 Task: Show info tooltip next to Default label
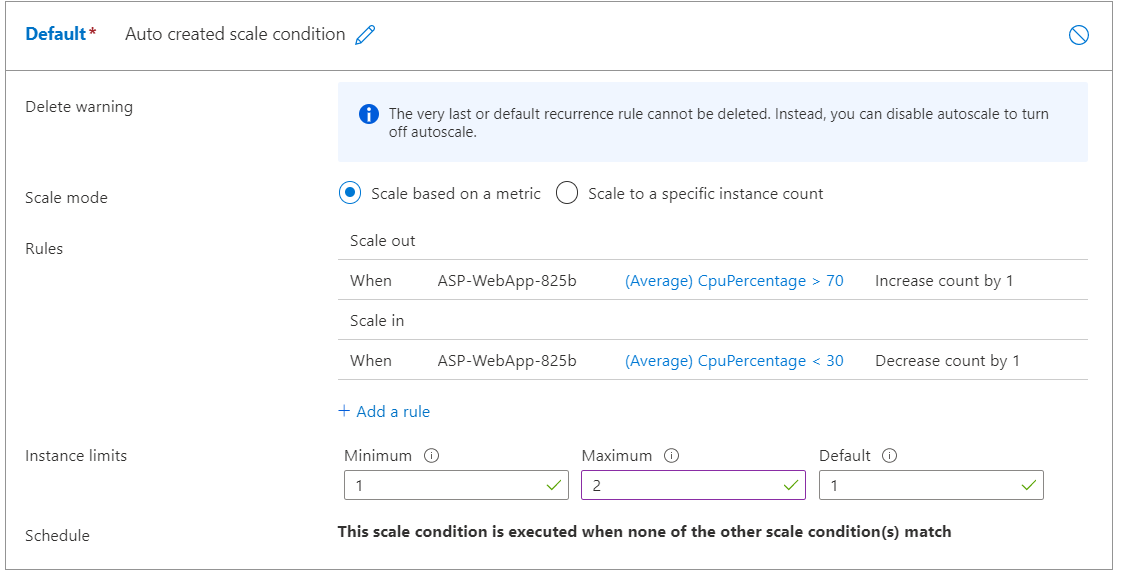pyautogui.click(x=889, y=456)
